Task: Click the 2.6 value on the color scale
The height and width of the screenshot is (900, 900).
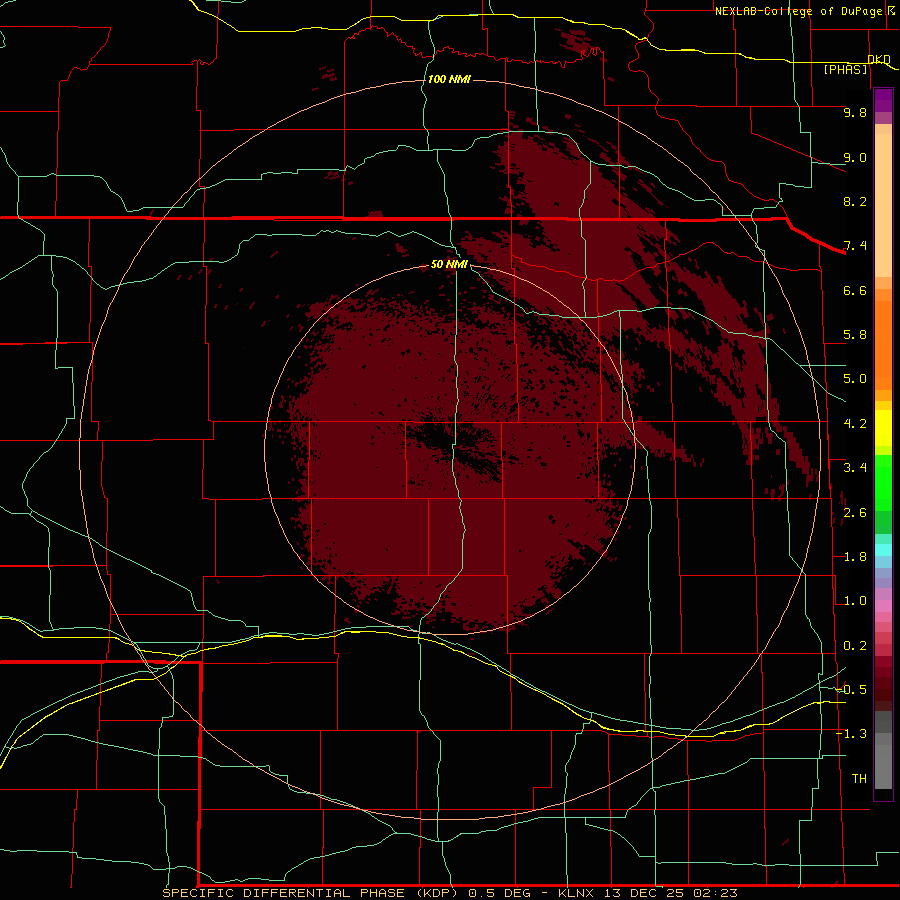Action: coord(855,513)
